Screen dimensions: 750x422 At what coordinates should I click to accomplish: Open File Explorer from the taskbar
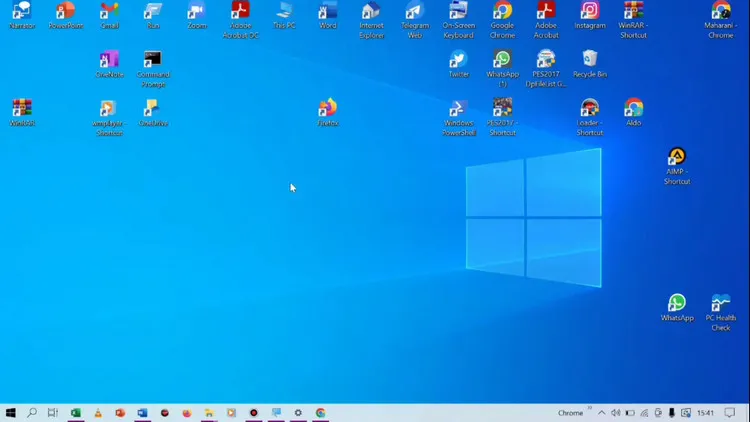click(209, 412)
